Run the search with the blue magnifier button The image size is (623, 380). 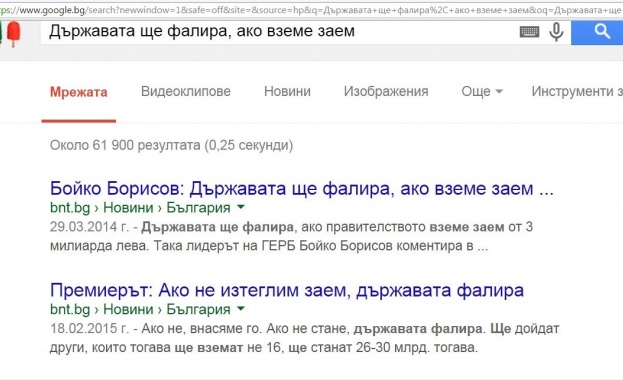click(597, 32)
